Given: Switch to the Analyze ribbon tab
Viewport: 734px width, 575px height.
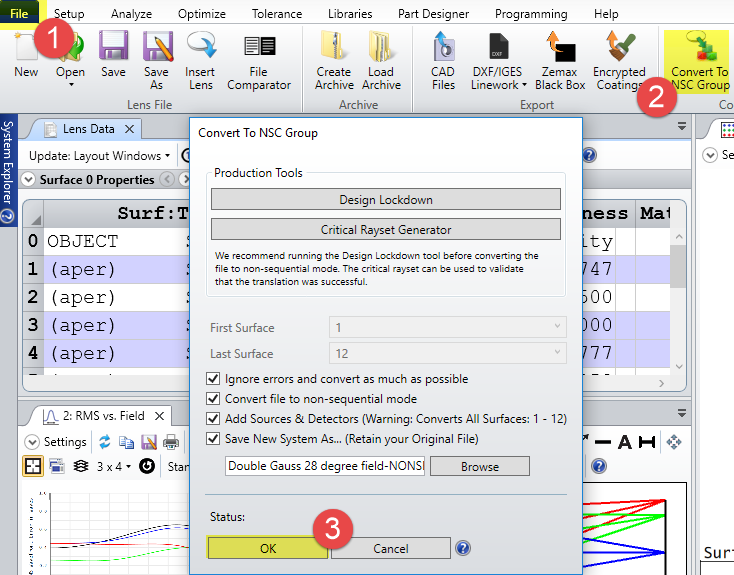Looking at the screenshot, I should [x=132, y=14].
